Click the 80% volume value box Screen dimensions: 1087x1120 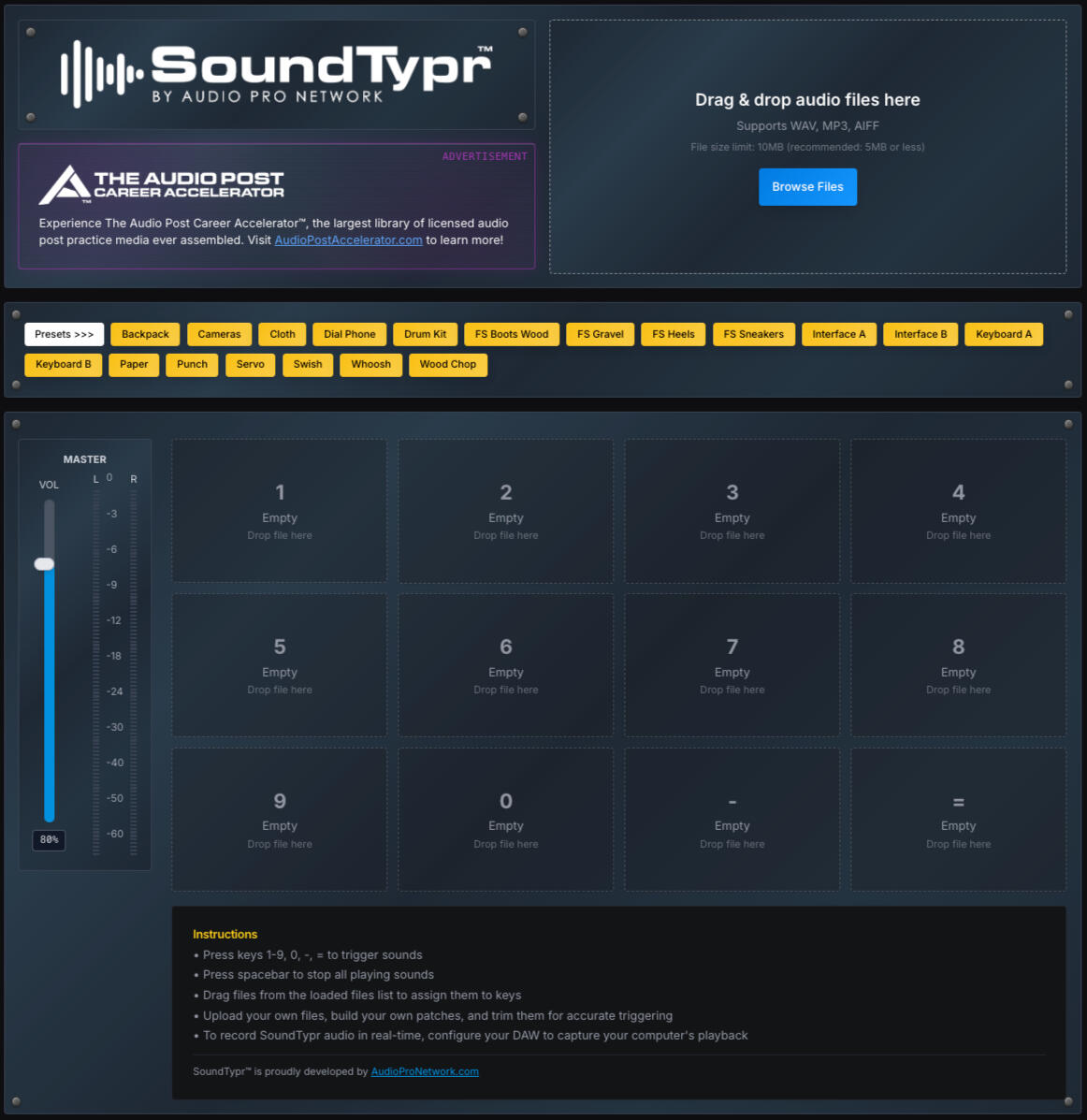[x=49, y=840]
